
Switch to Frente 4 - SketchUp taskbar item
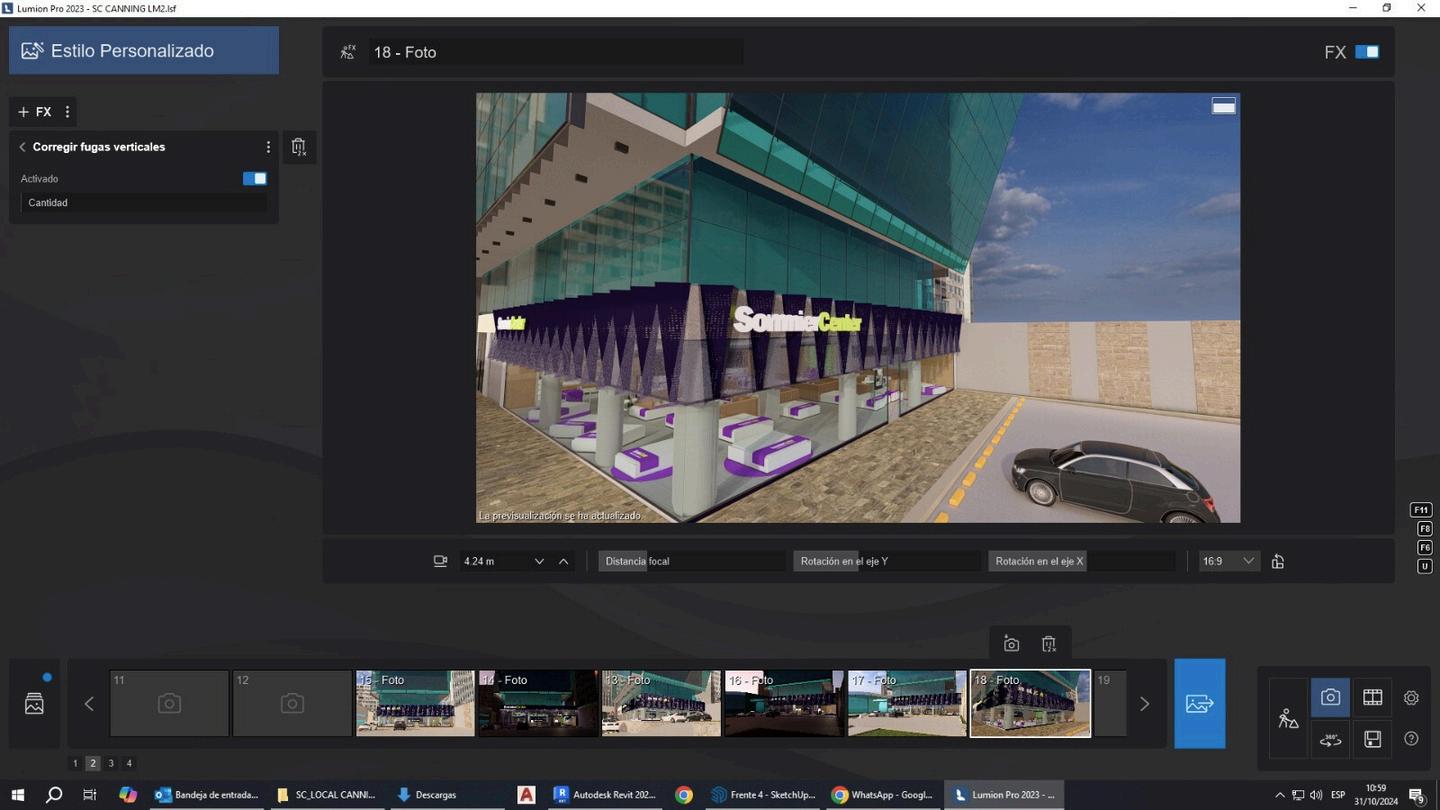pyautogui.click(x=763, y=795)
